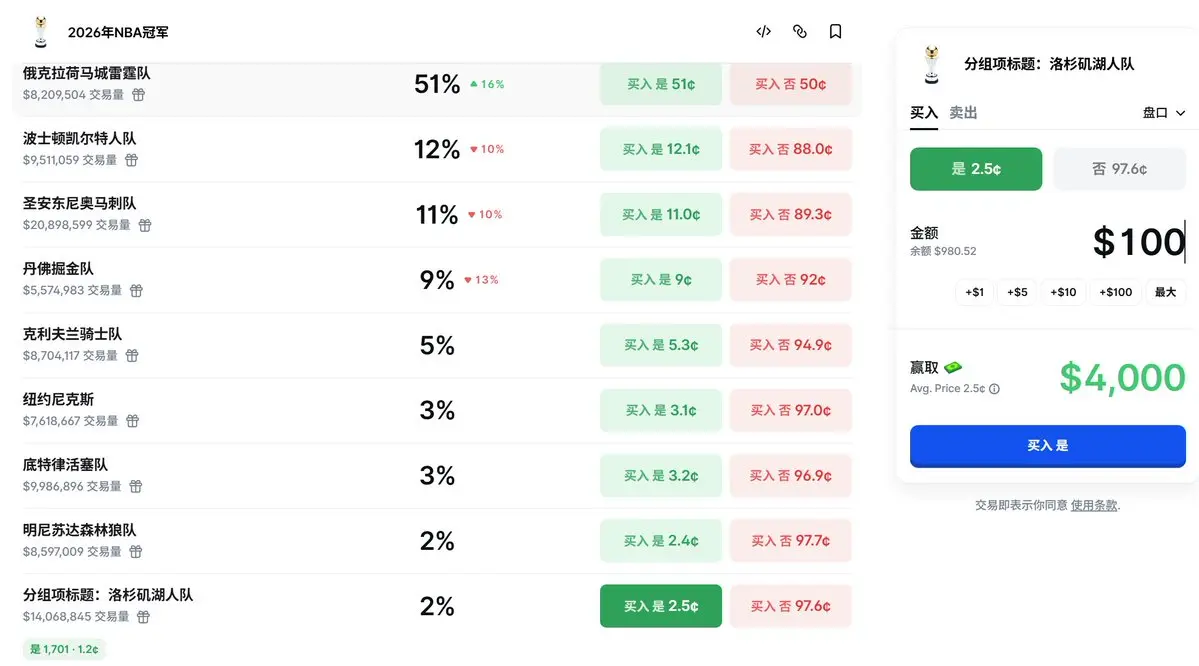Click the embed code icon
The width and height of the screenshot is (1199, 666).
[763, 32]
